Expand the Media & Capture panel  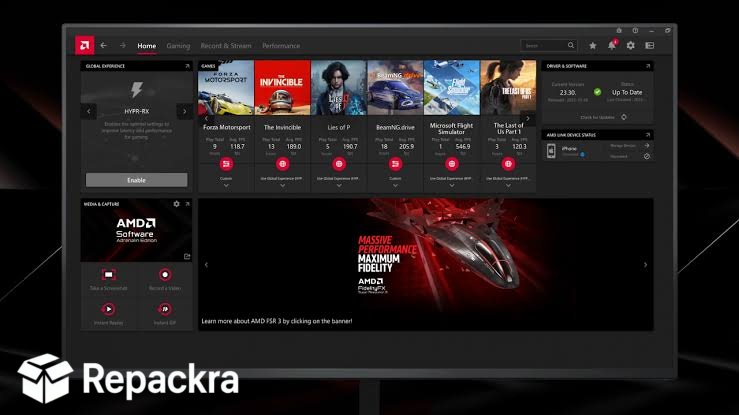pyautogui.click(x=187, y=204)
